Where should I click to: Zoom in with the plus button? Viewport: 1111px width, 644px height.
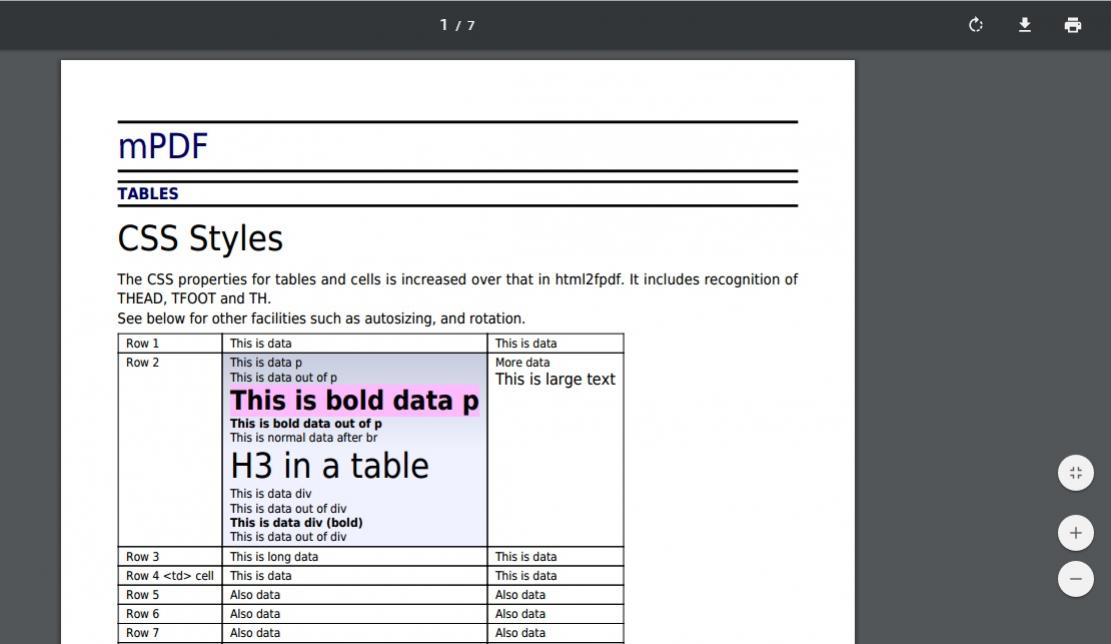tap(1076, 533)
